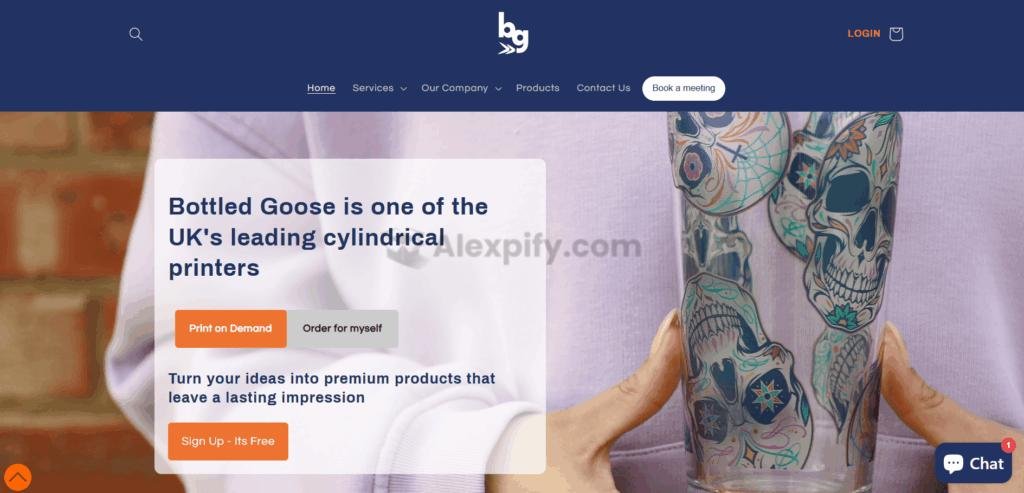
Task: Click the Book a meeting button
Action: point(683,88)
